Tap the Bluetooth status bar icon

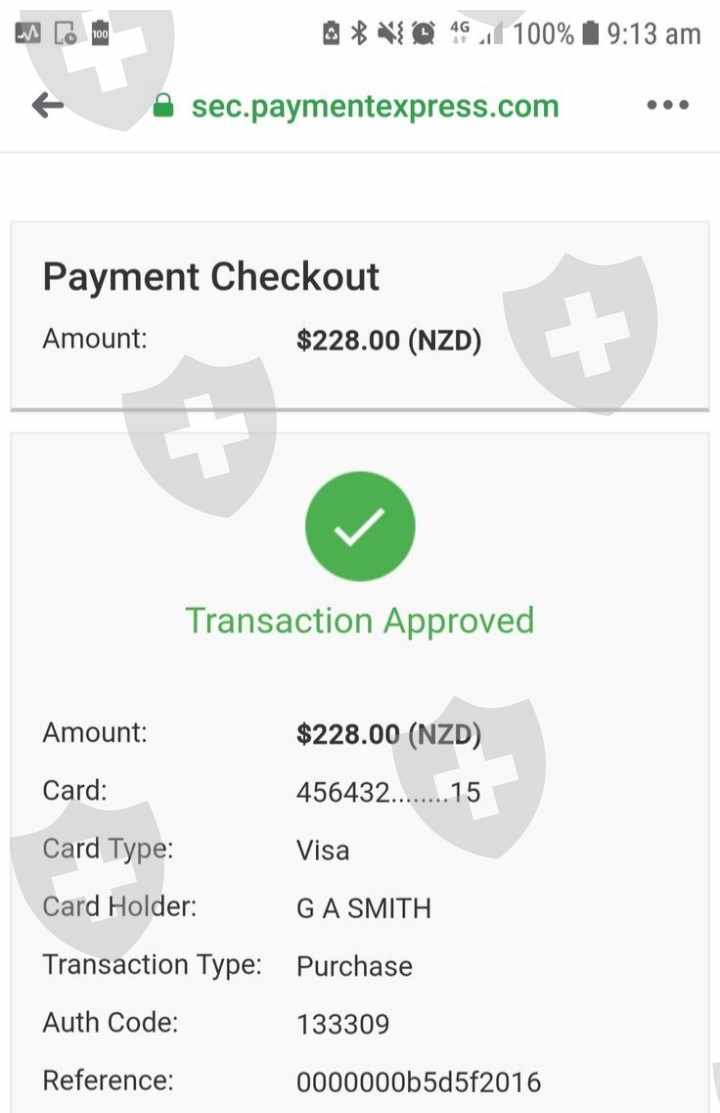[x=359, y=34]
